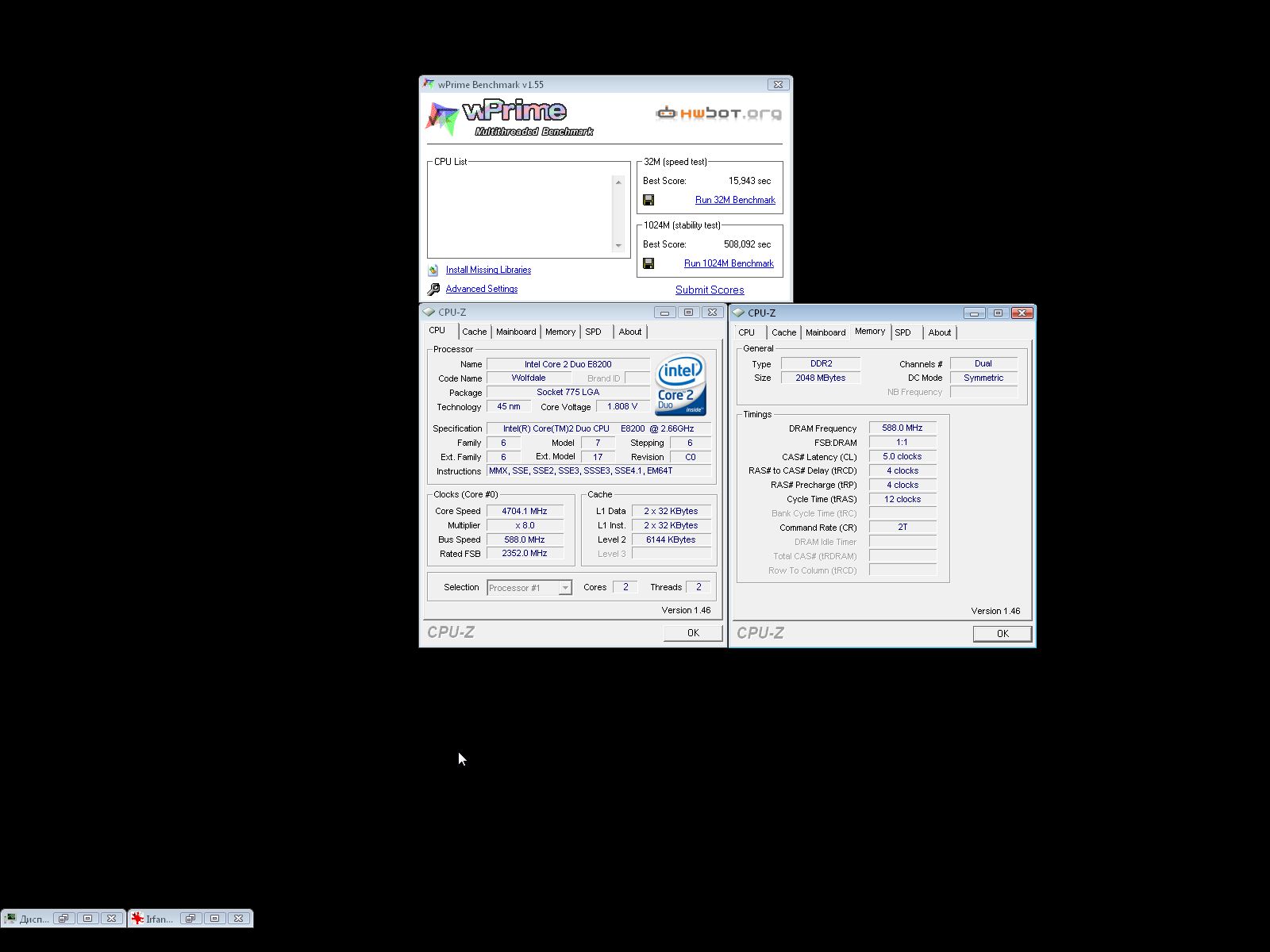
Task: Click the right CPU-Z window title icon
Action: [x=739, y=313]
